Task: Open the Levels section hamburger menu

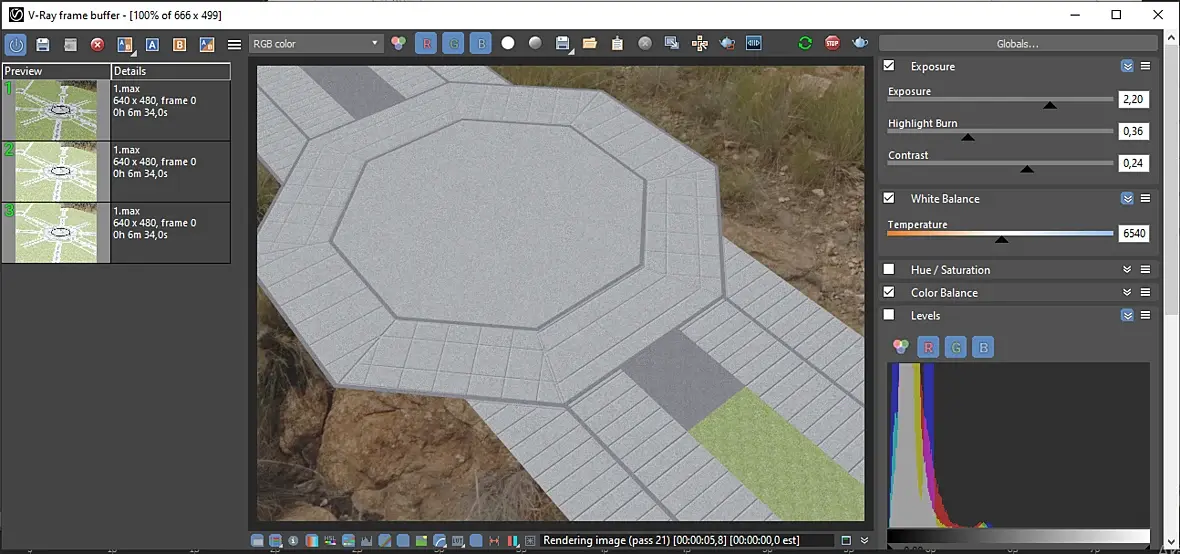Action: click(x=1145, y=315)
